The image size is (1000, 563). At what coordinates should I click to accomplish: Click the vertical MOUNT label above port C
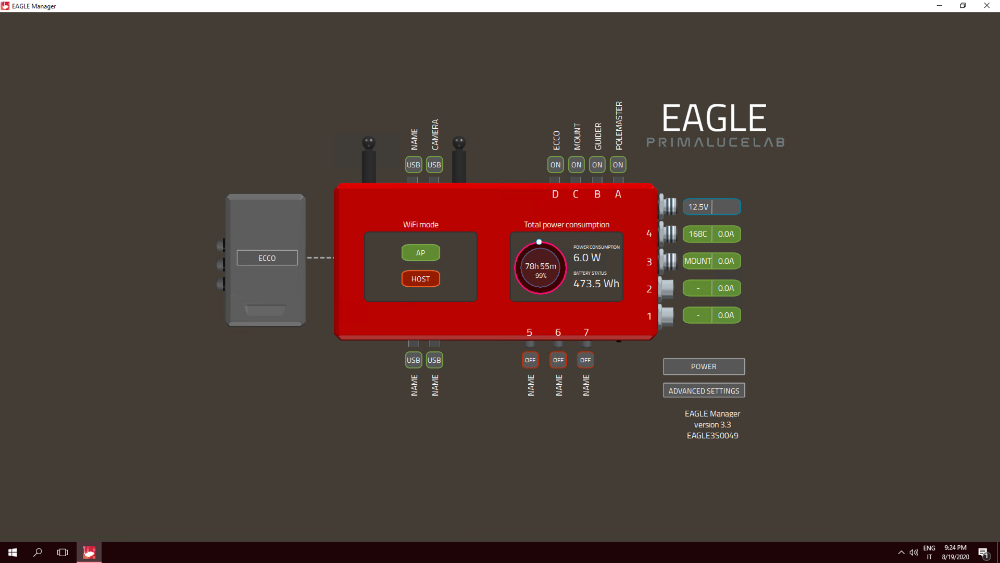577,137
